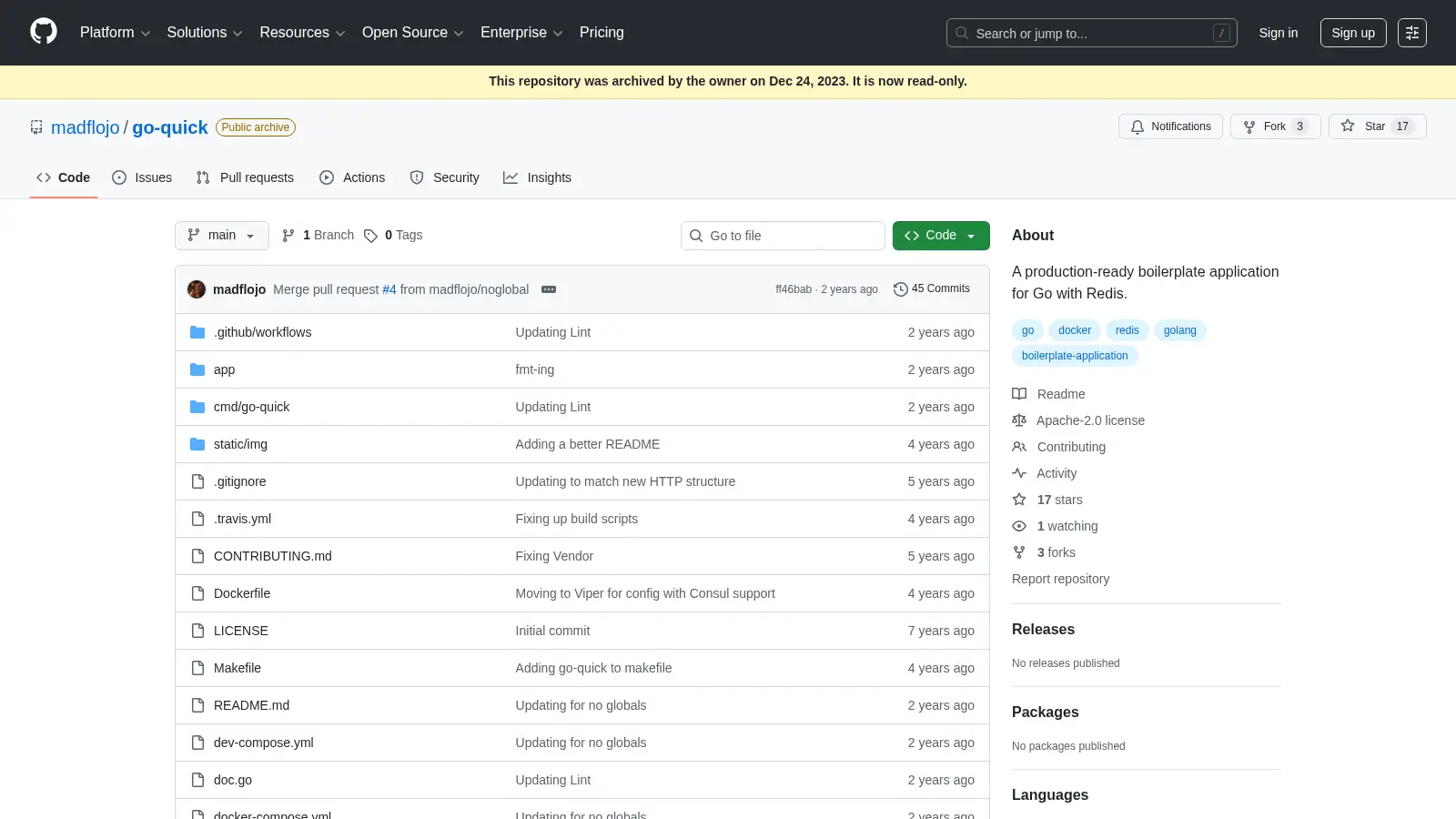Click the scales icon beside Apache-2.0 license
The width and height of the screenshot is (1456, 819).
(1019, 420)
